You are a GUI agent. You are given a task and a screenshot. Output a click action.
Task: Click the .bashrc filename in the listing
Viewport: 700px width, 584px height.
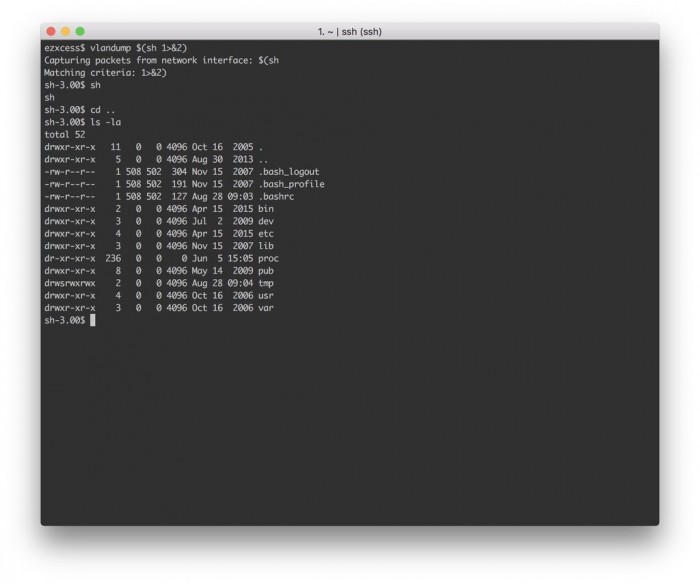(x=276, y=197)
